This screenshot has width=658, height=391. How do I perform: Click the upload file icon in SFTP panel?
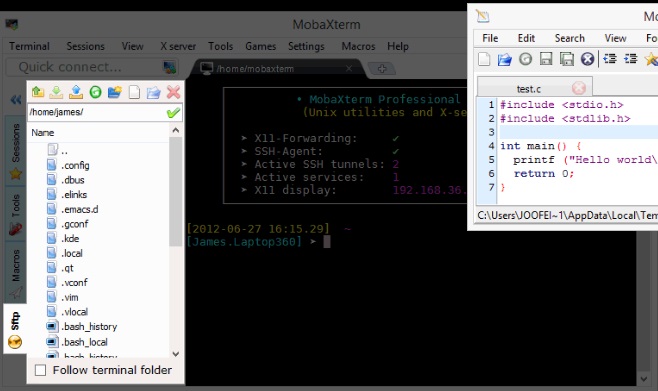coord(76,92)
